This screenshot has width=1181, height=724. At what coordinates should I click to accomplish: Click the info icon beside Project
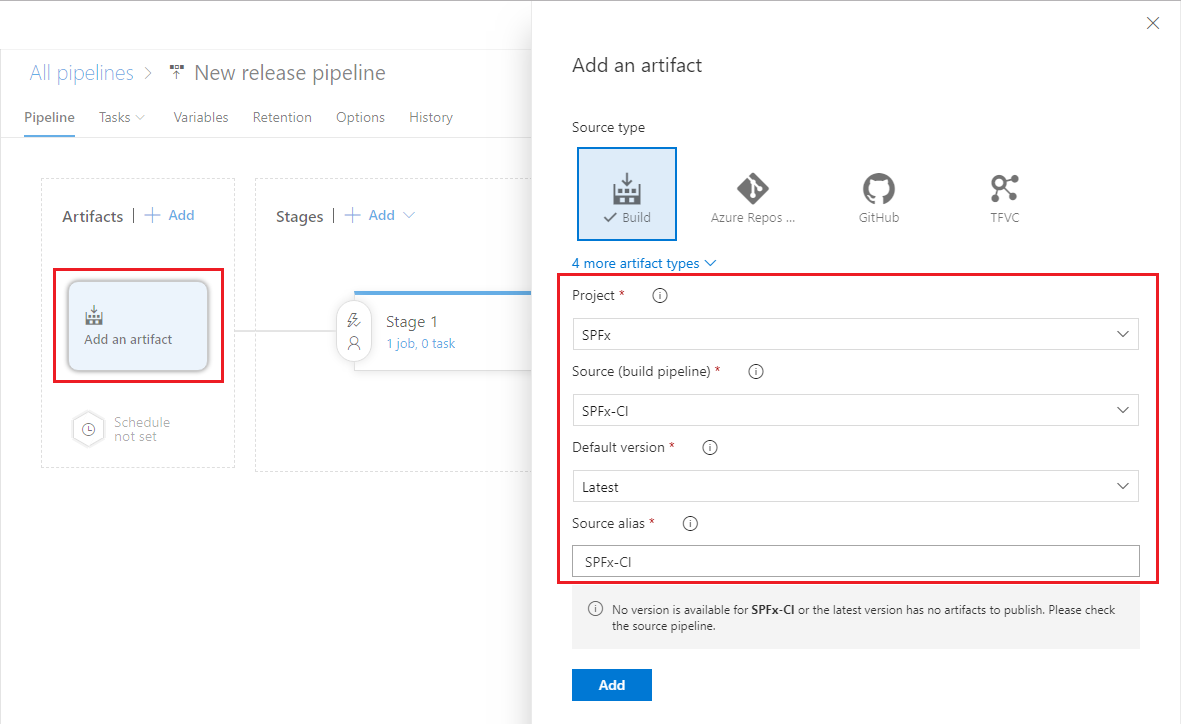tap(659, 296)
